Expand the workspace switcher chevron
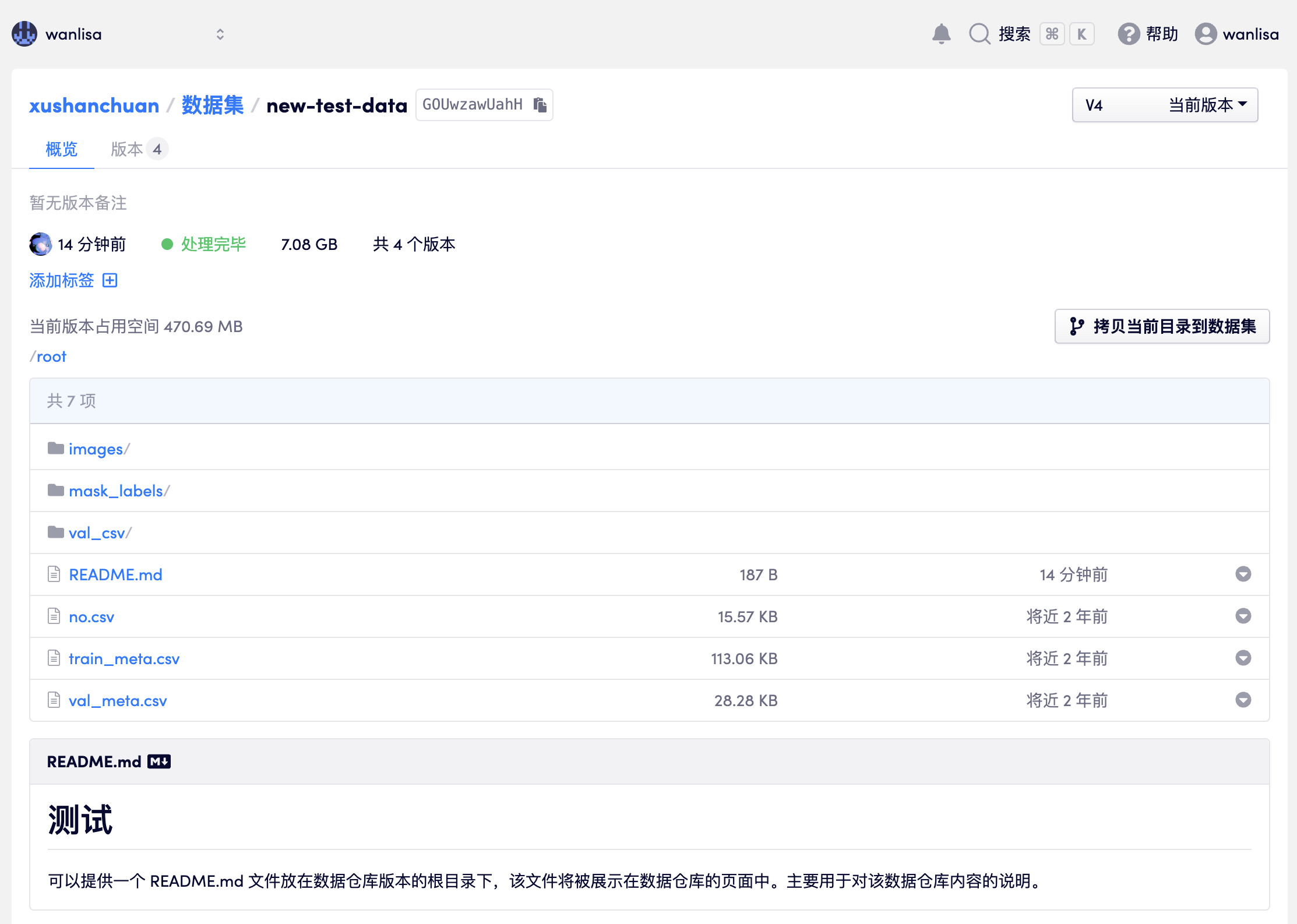Image resolution: width=1297 pixels, height=924 pixels. 220,34
